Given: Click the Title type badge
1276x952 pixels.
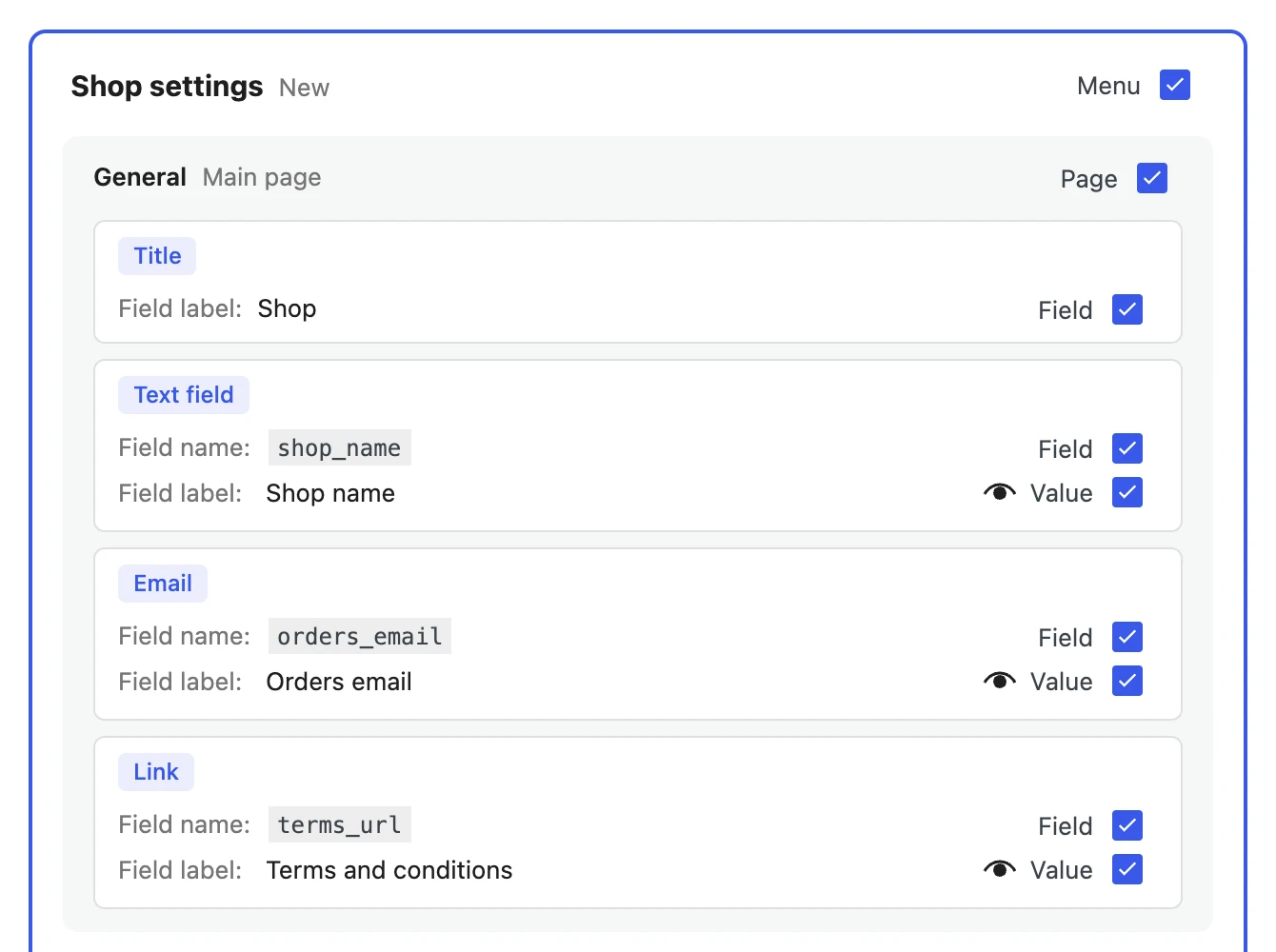Looking at the screenshot, I should [157, 256].
